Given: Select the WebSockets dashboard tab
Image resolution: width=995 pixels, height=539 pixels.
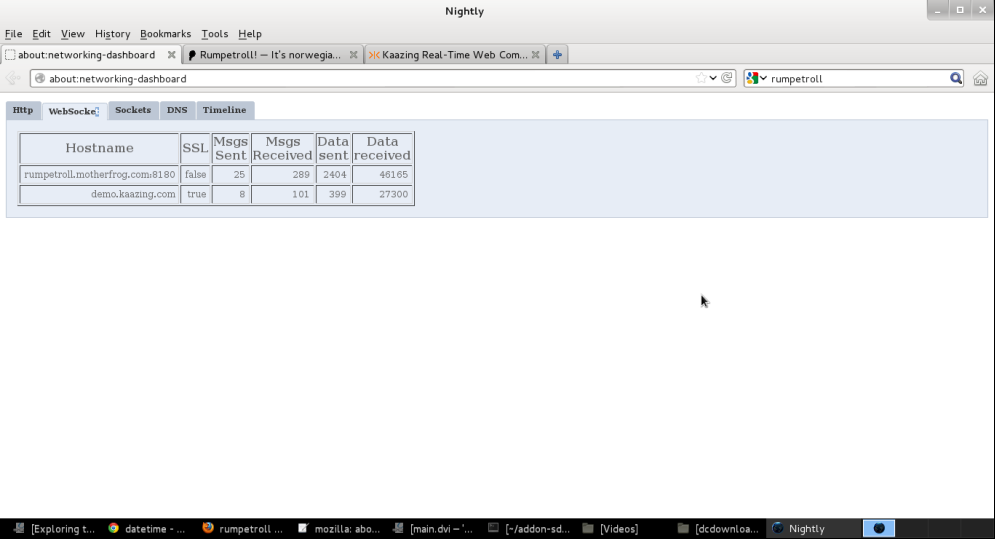Looking at the screenshot, I should pyautogui.click(x=74, y=111).
